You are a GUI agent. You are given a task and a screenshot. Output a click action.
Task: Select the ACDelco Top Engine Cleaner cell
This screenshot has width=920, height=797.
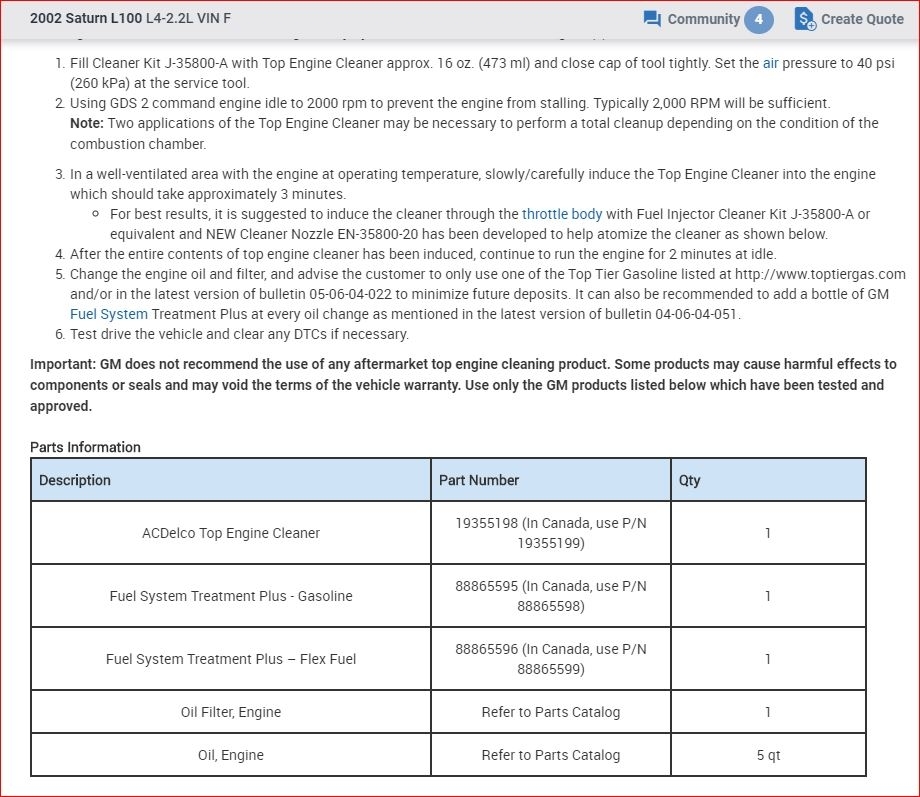[231, 533]
